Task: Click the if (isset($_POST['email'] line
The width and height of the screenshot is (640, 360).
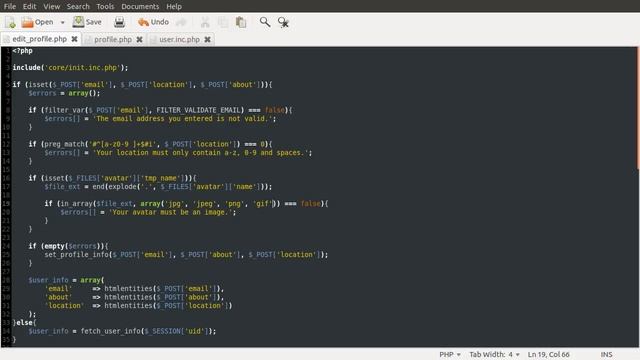Action: pyautogui.click(x=142, y=84)
